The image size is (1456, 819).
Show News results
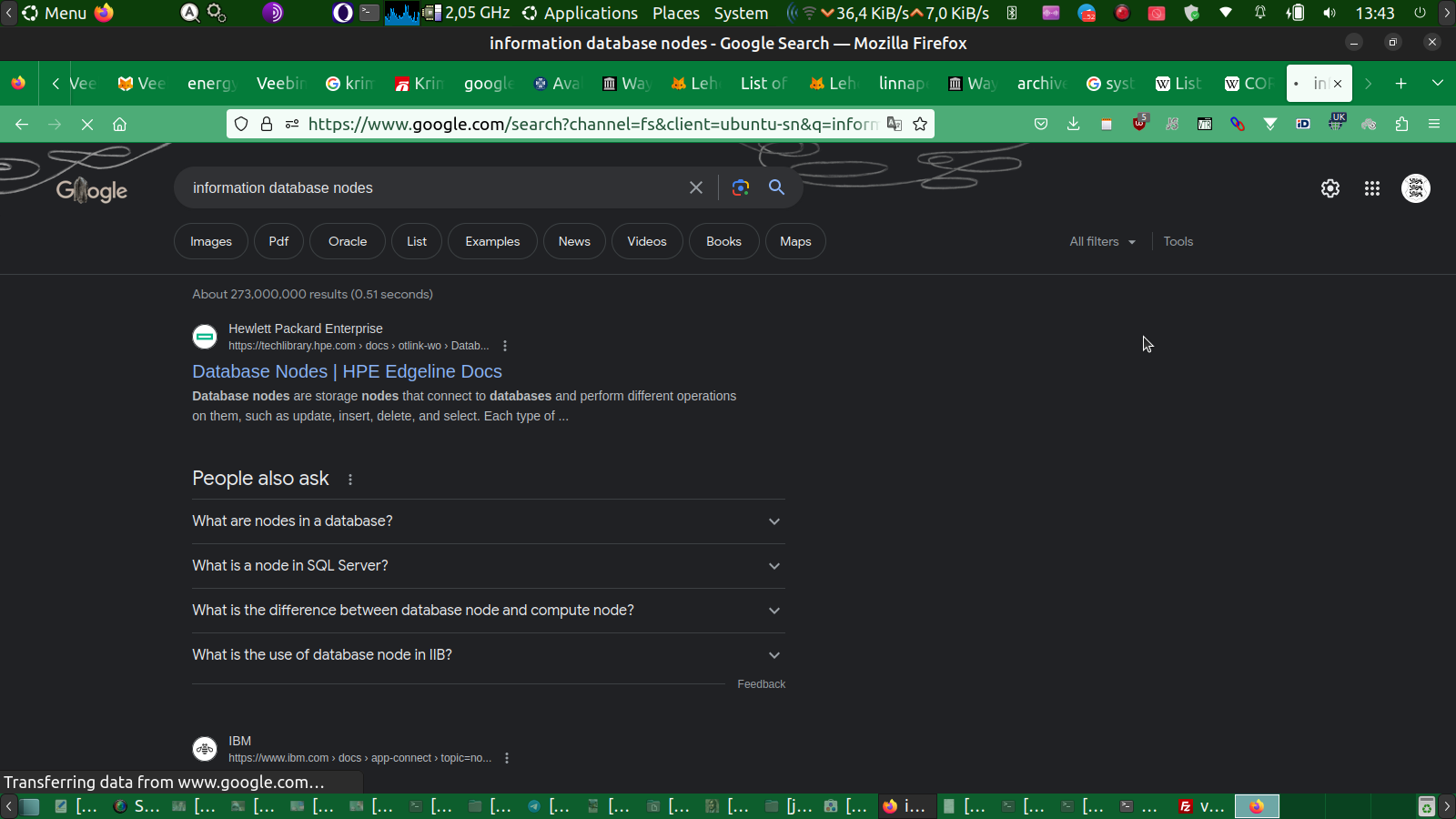[574, 241]
